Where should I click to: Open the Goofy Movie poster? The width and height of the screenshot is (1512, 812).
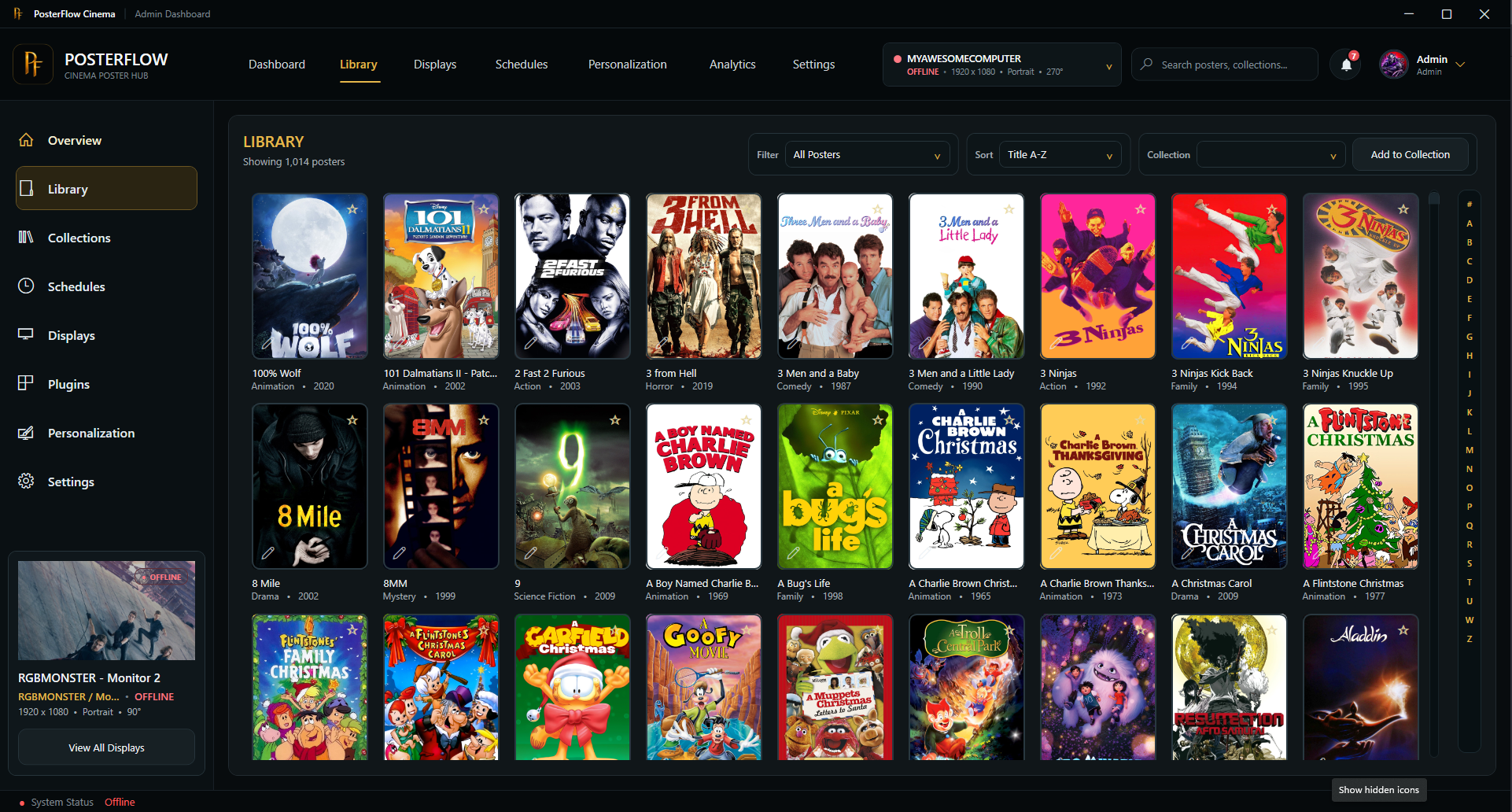point(703,687)
